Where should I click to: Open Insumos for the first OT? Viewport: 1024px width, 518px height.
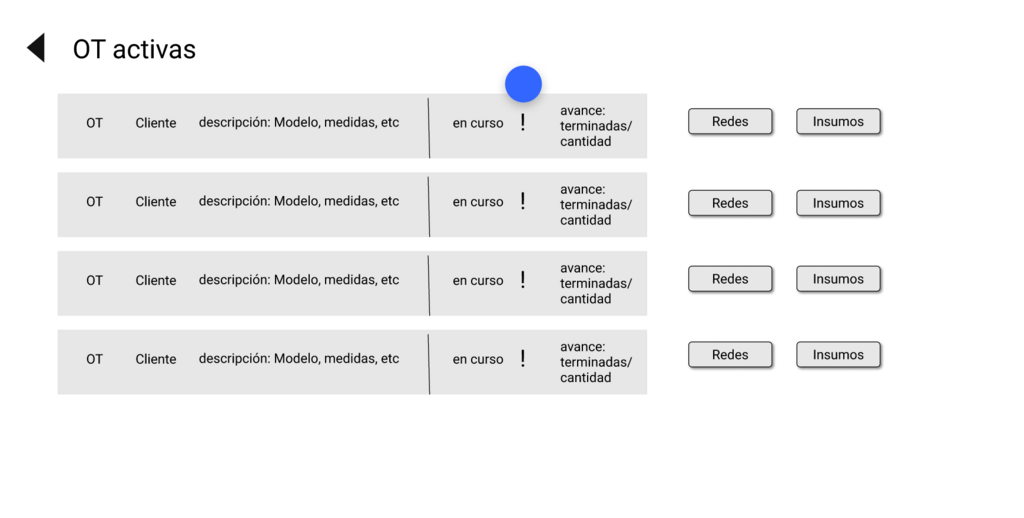[838, 122]
